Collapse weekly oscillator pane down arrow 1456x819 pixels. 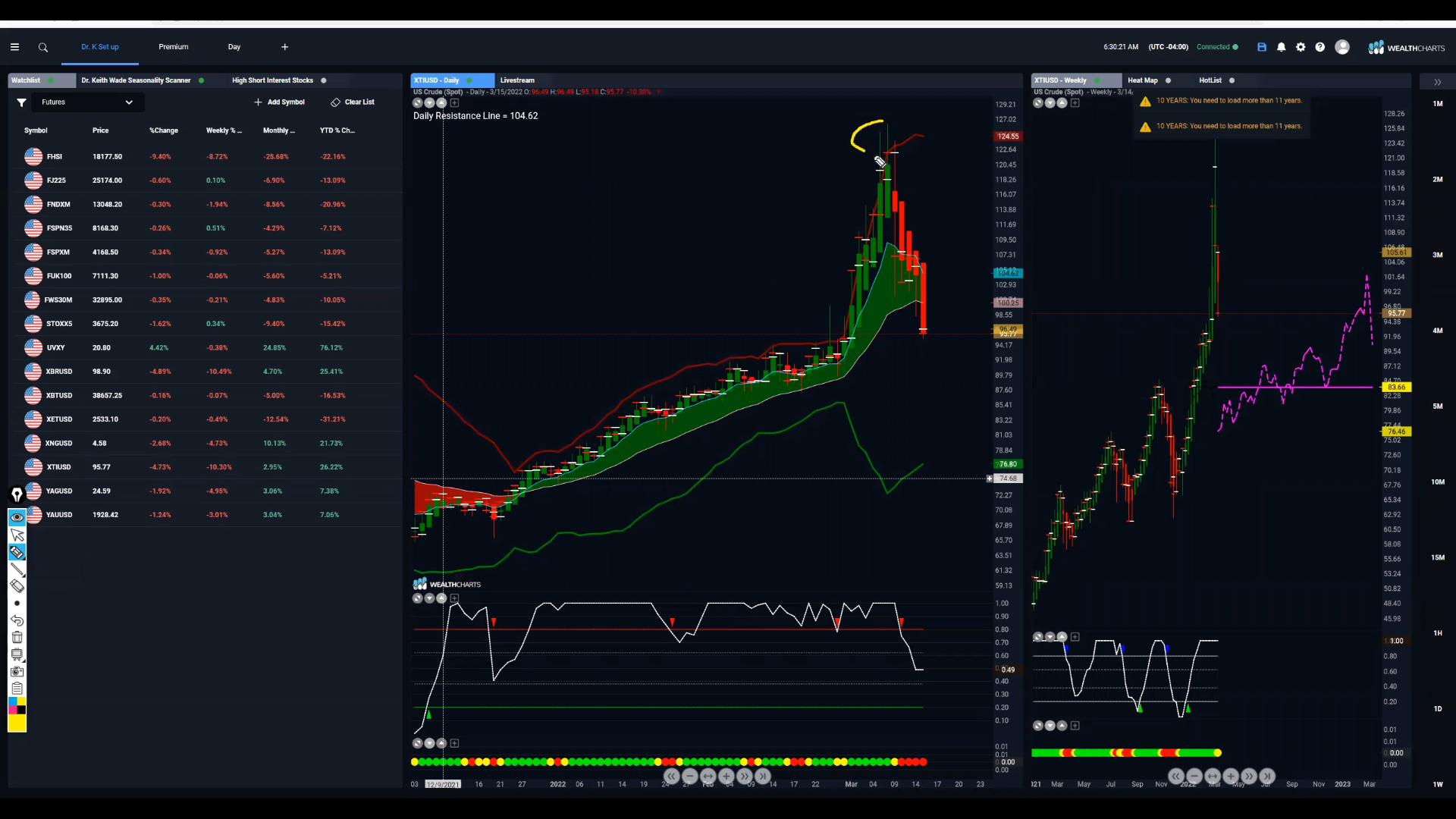click(x=1050, y=637)
